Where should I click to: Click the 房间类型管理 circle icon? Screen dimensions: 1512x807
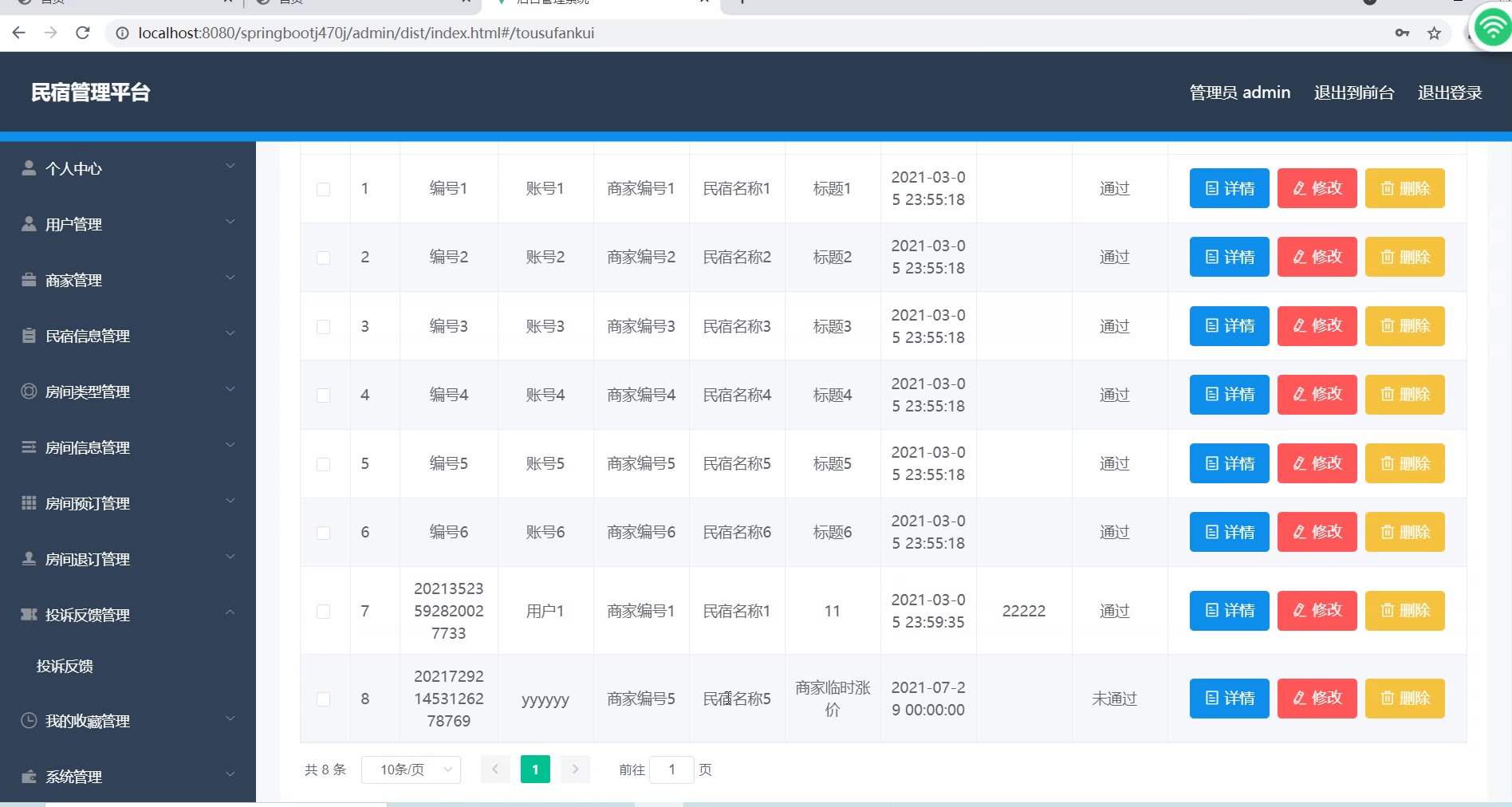click(x=29, y=391)
